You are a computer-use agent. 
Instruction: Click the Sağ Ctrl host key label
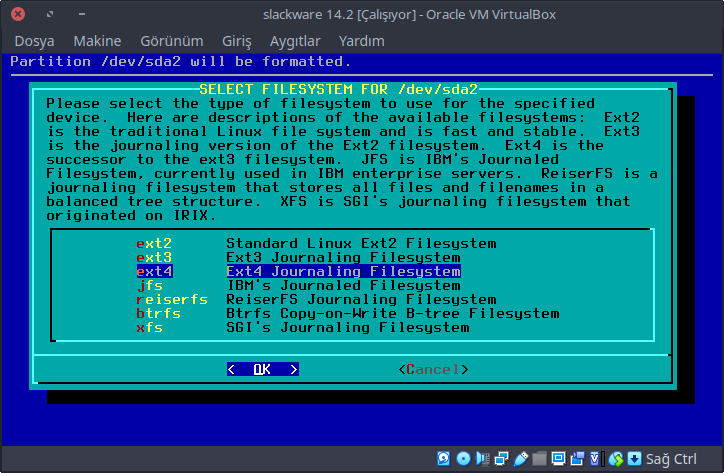click(671, 459)
